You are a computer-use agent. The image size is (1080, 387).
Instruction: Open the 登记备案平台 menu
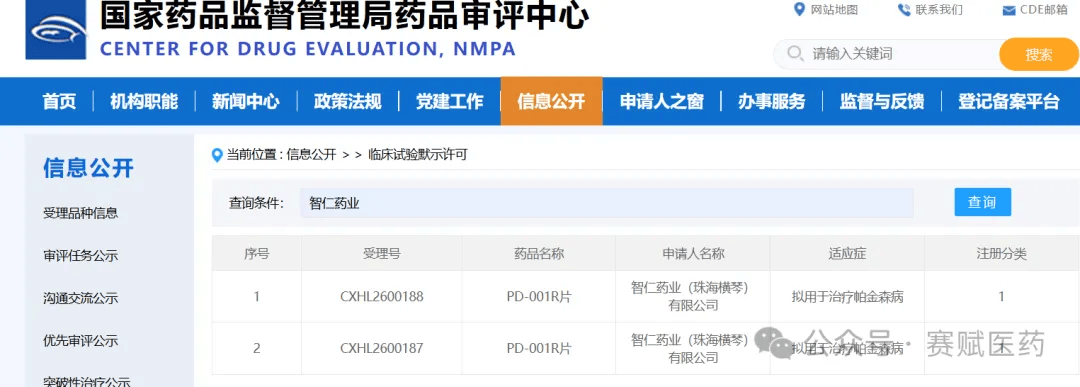click(x=1008, y=101)
